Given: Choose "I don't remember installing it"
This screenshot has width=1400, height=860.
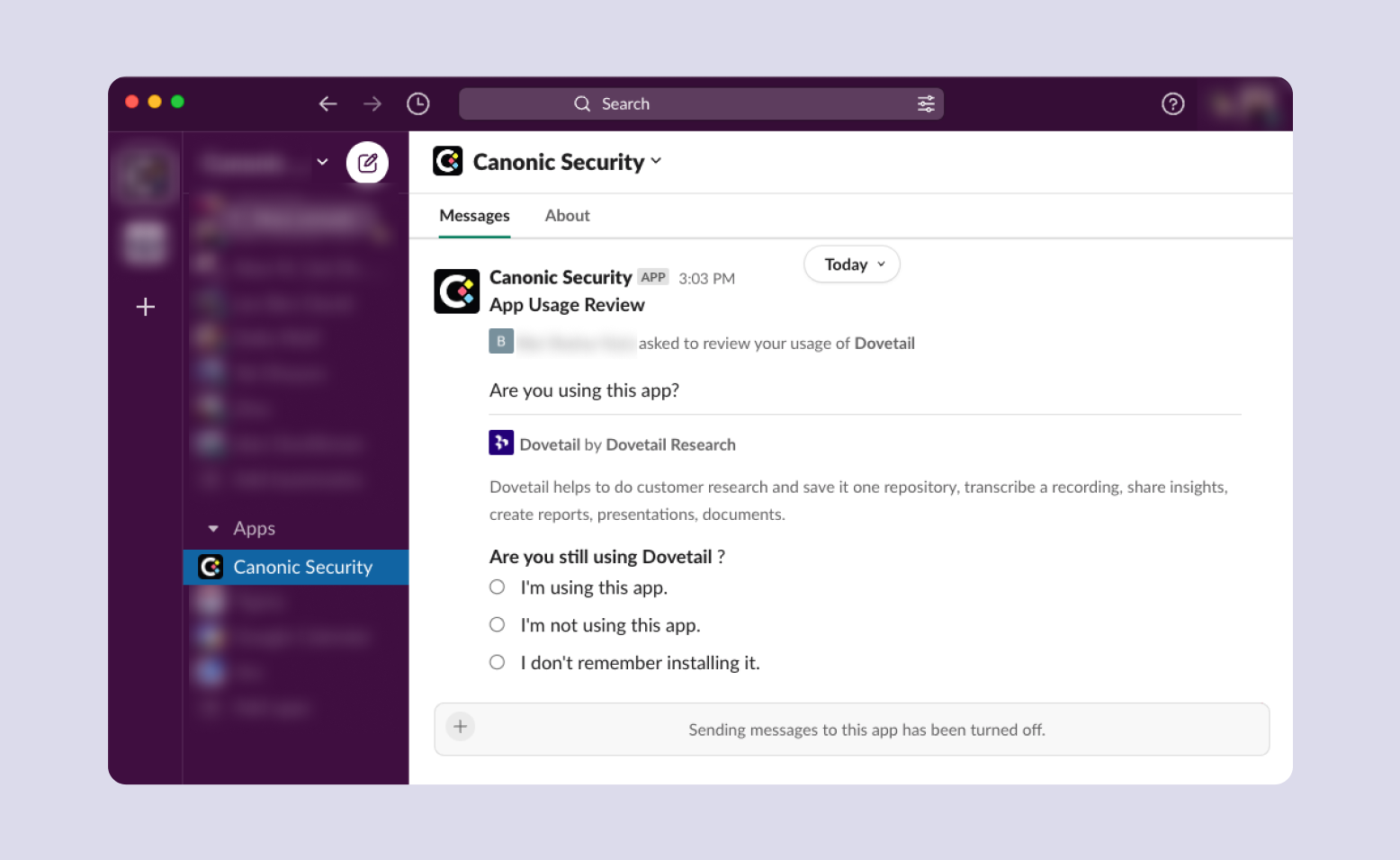Looking at the screenshot, I should 497,662.
